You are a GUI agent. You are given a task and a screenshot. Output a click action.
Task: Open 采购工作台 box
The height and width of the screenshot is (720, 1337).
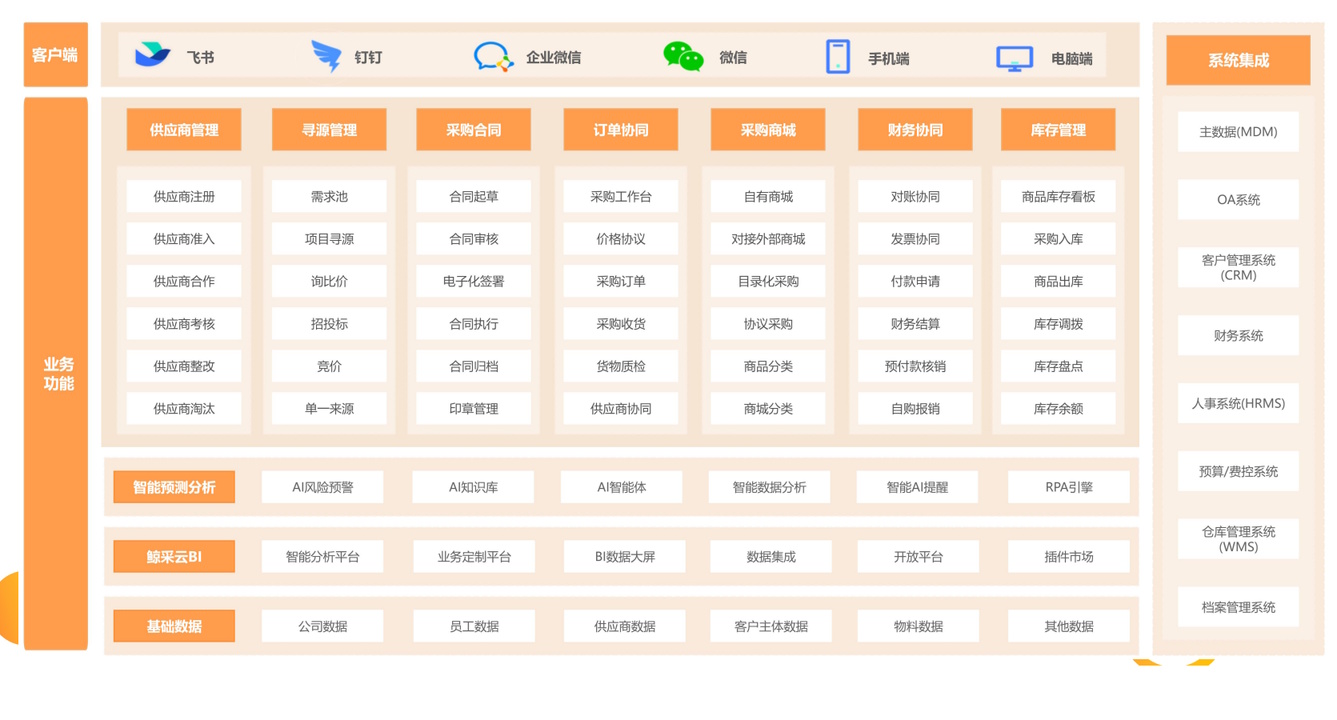pos(621,197)
